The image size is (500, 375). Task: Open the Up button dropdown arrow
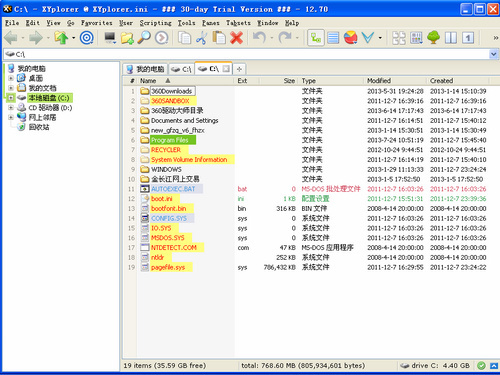(x=73, y=38)
